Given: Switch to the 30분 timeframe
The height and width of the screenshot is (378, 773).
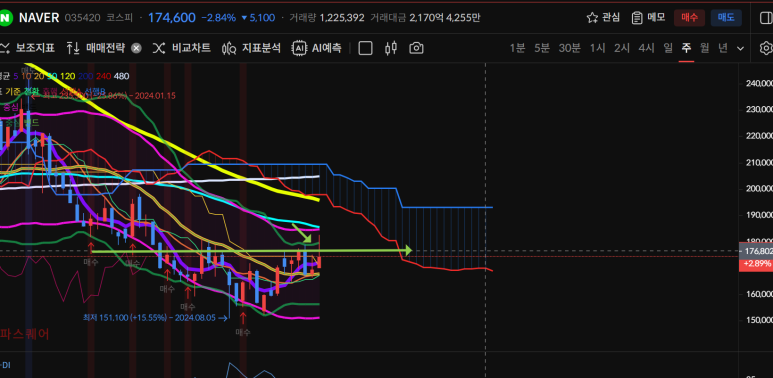Looking at the screenshot, I should [x=569, y=48].
